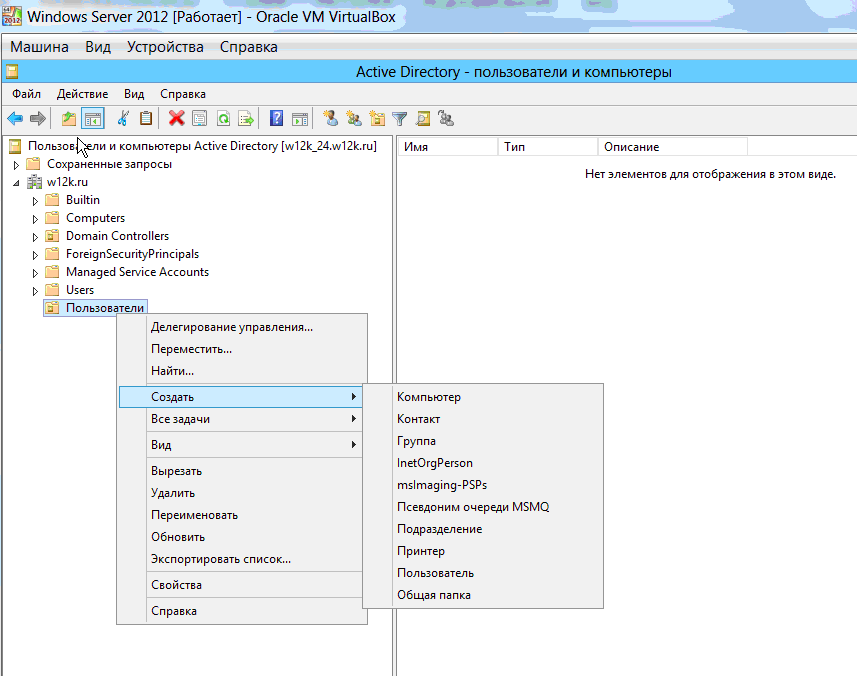Create new InetOrgPerson from submenu
This screenshot has height=676, width=857.
pyautogui.click(x=483, y=463)
